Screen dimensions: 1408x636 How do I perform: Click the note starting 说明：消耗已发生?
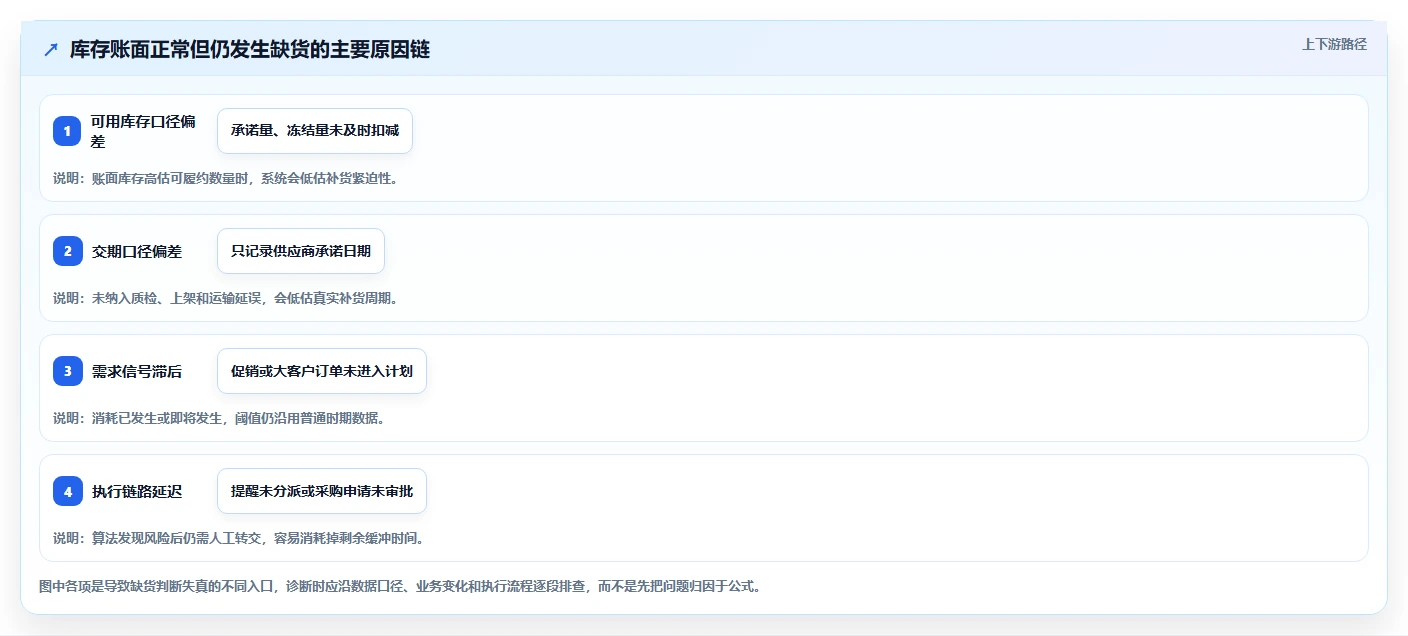pyautogui.click(x=219, y=418)
